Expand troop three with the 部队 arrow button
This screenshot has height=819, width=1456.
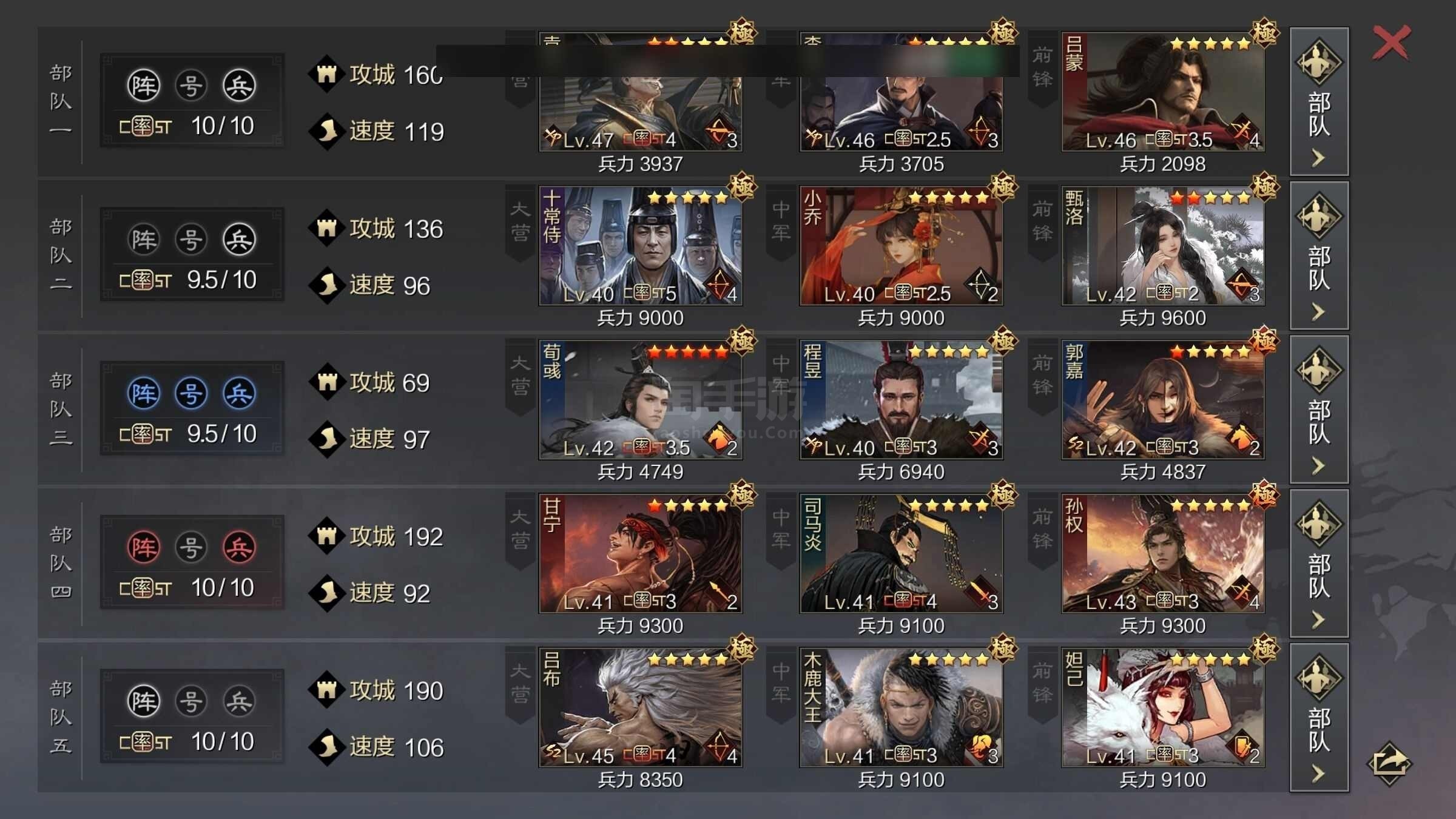pos(1319,409)
